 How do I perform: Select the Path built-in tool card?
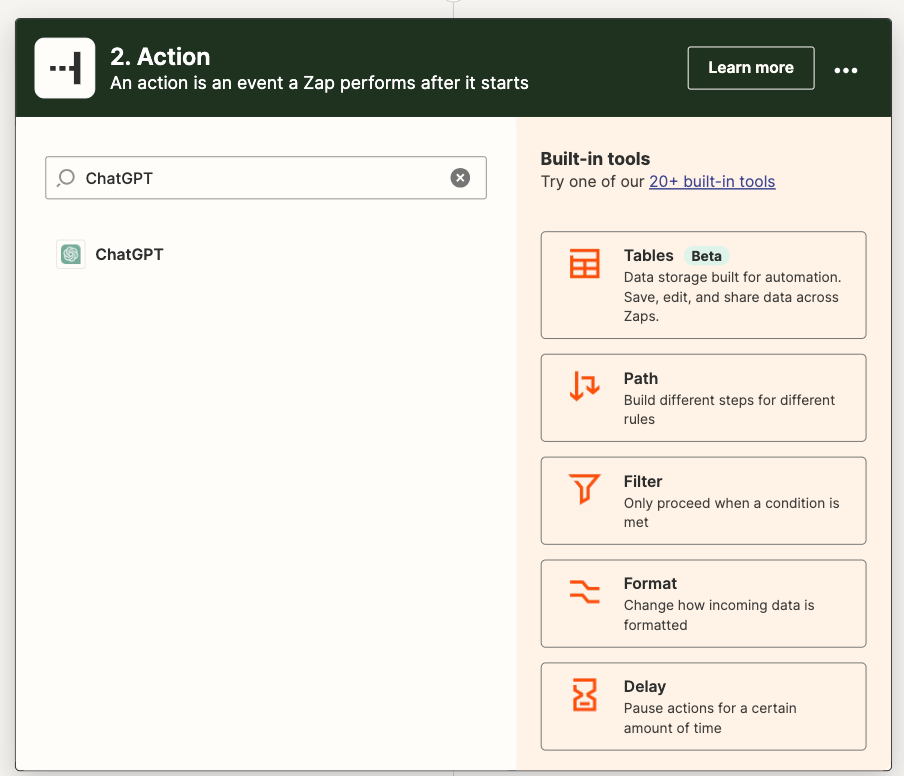(703, 398)
